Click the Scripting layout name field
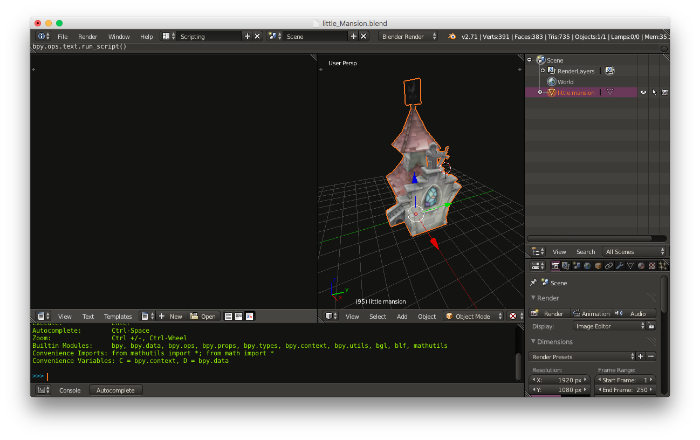Image resolution: width=700 pixels, height=440 pixels. point(209,37)
